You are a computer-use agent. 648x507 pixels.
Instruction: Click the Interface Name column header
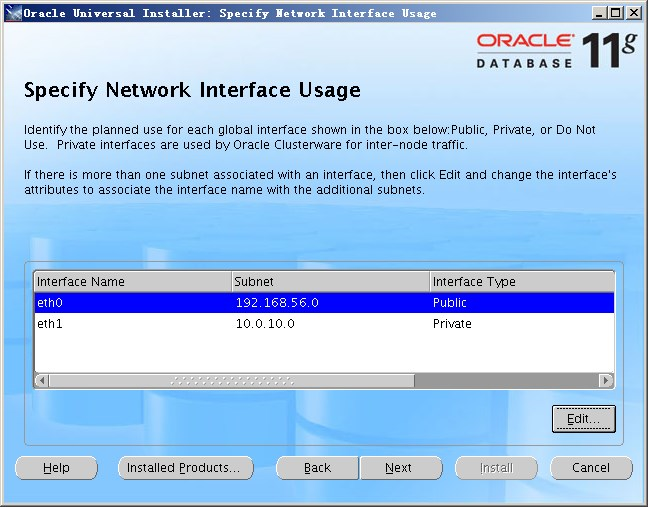[x=132, y=281]
